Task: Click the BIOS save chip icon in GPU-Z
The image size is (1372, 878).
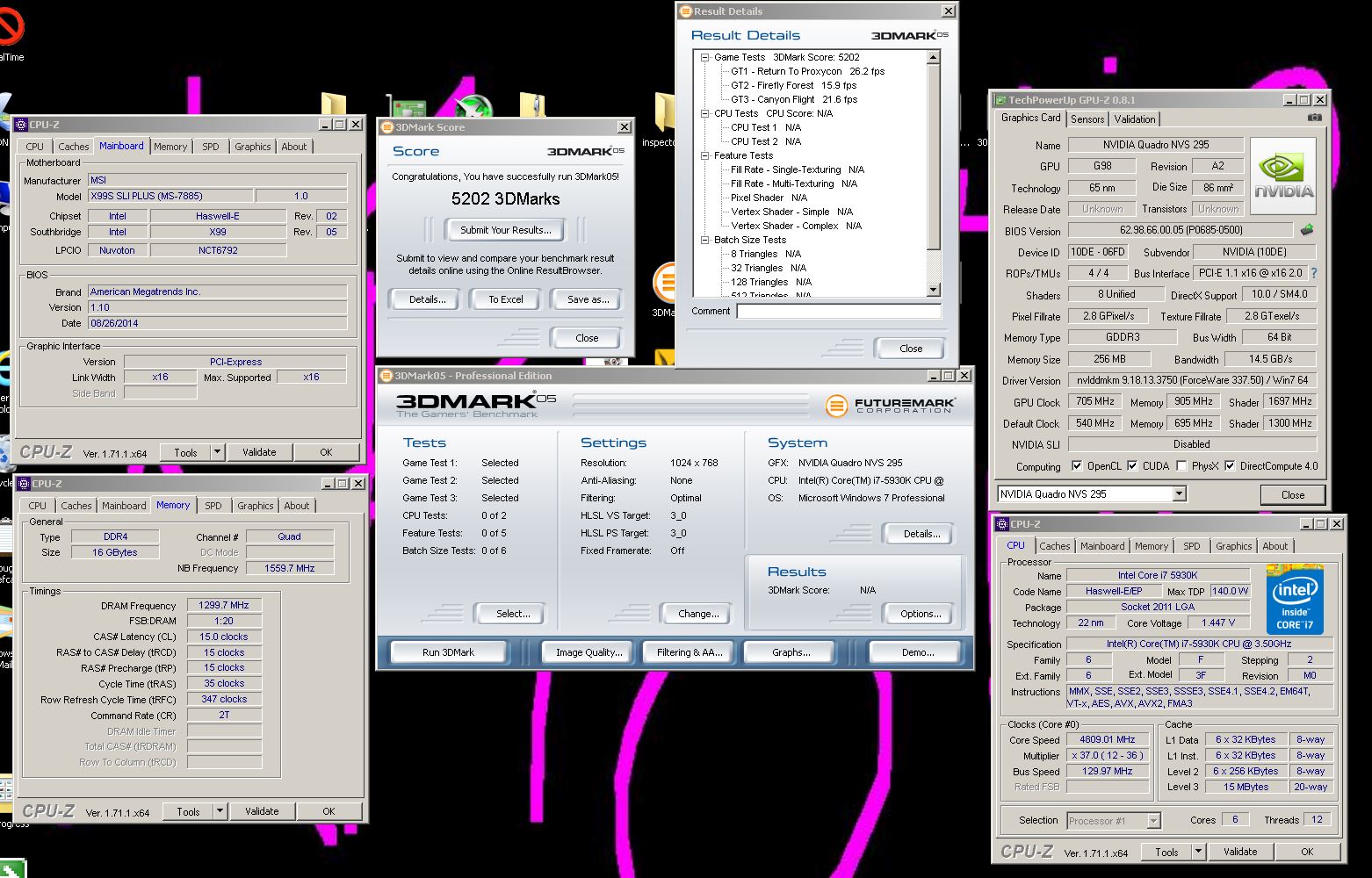Action: coord(1307,230)
